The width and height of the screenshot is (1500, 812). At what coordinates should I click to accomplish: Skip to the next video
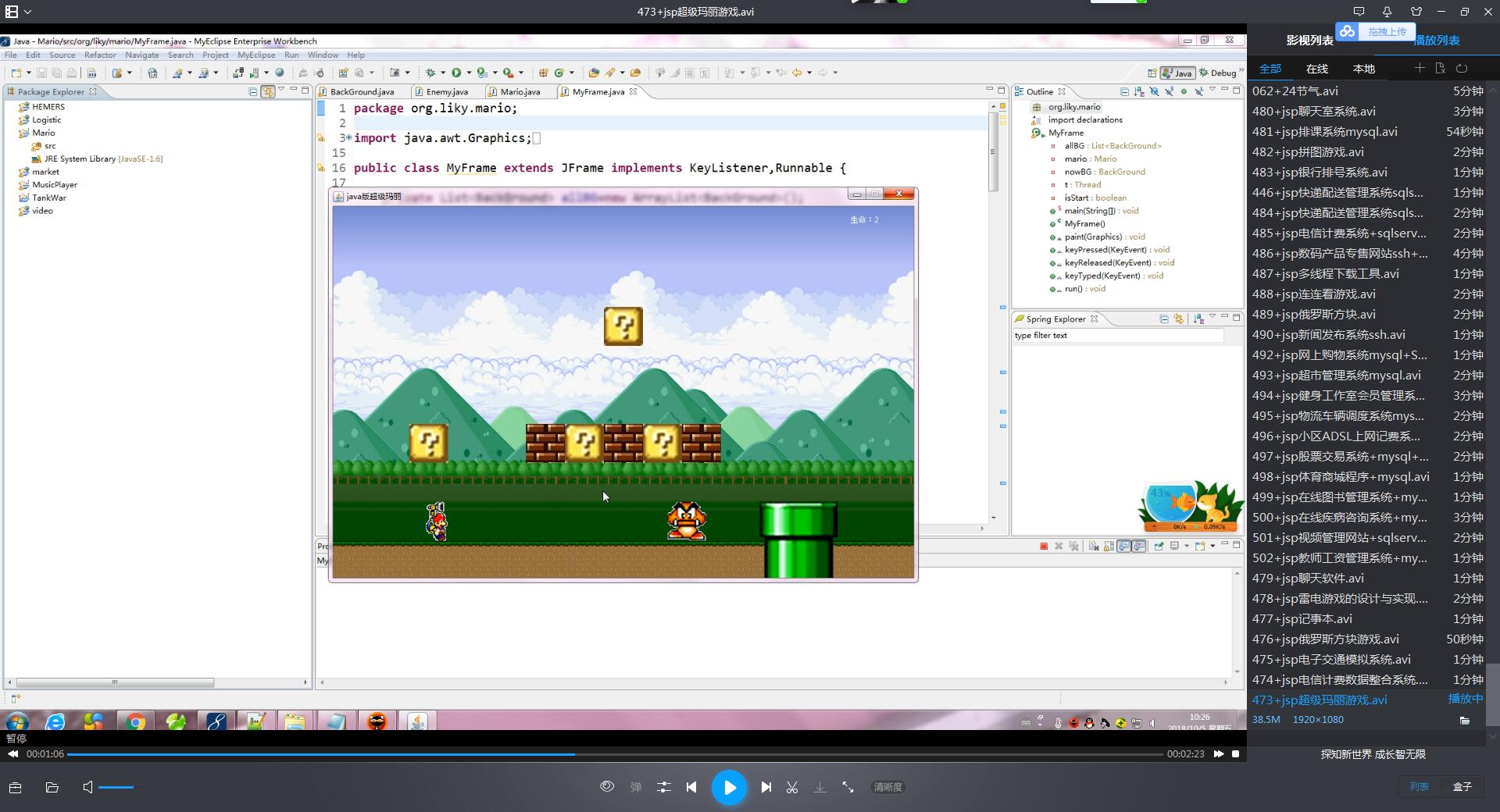coord(766,787)
